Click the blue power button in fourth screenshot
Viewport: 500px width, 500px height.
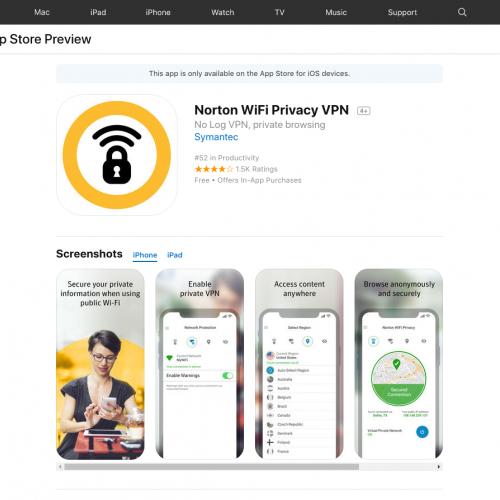(422, 432)
